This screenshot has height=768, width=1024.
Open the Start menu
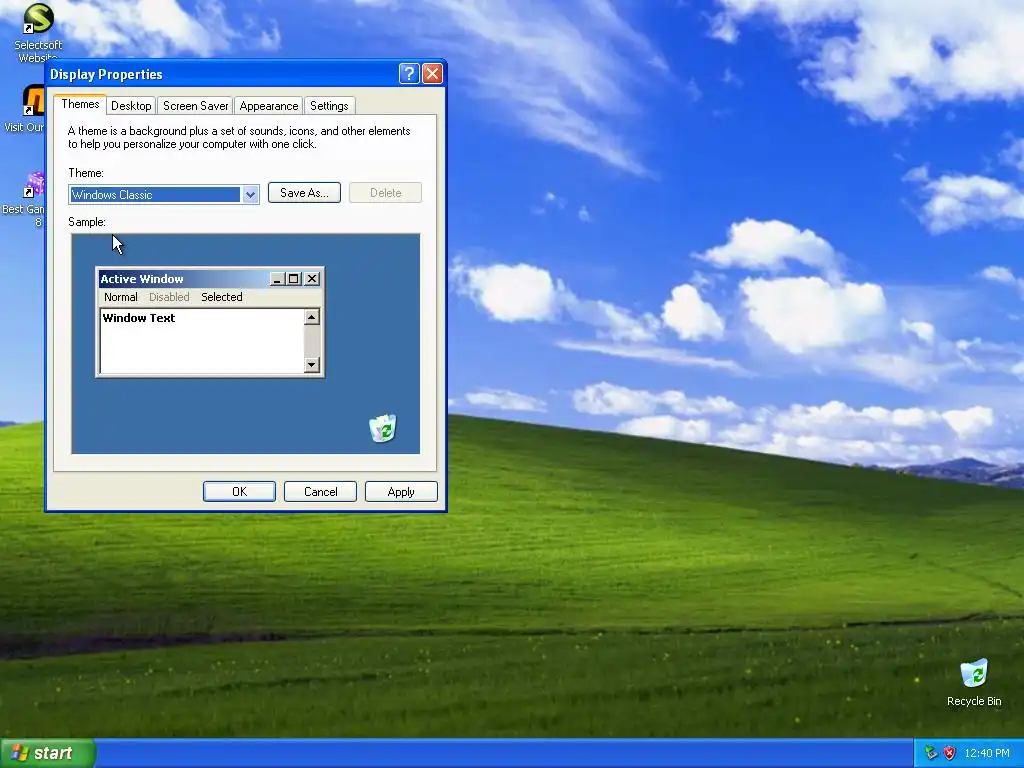pos(48,753)
